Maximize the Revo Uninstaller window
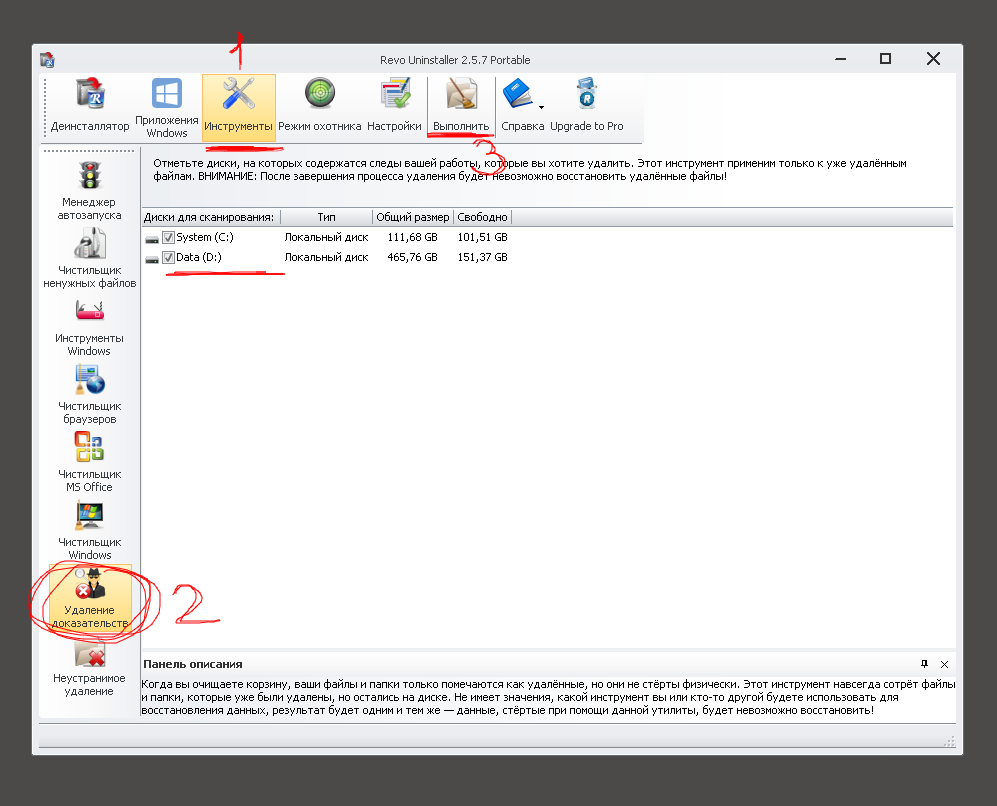Viewport: 997px width, 806px height. 885,58
